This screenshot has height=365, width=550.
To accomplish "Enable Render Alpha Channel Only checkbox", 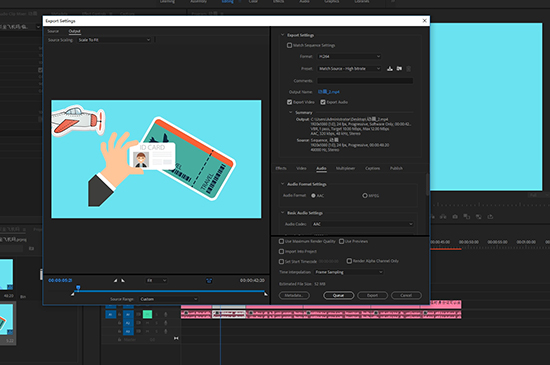I will coord(349,261).
